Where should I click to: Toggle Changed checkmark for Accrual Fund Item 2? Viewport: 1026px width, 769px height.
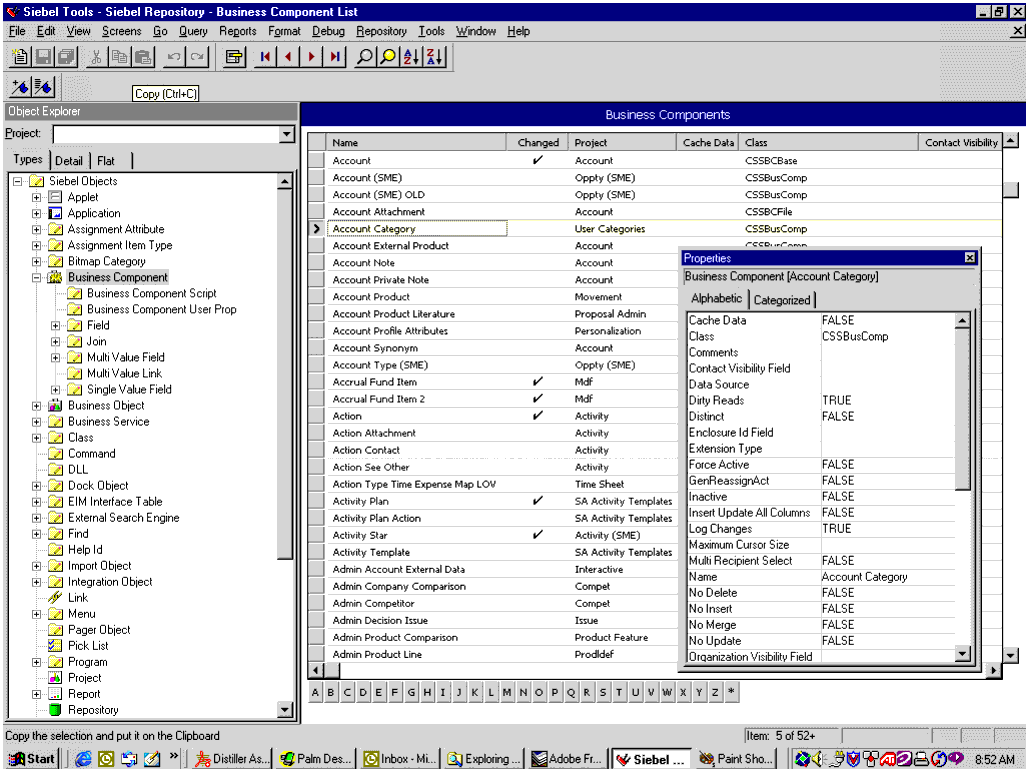(538, 399)
